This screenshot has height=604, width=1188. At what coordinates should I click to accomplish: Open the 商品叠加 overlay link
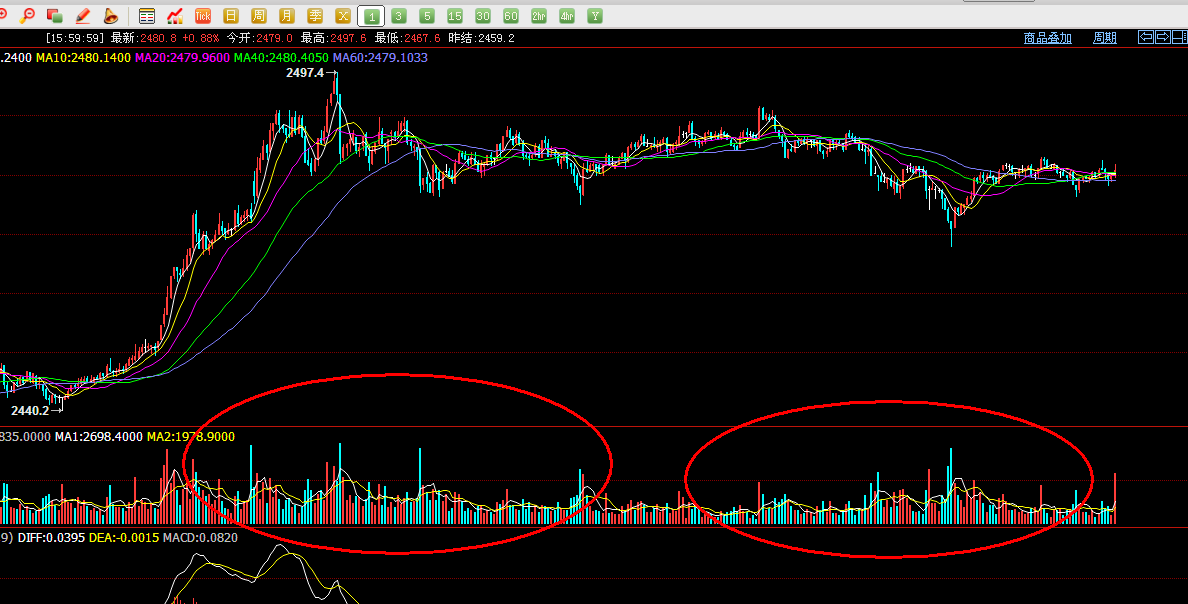(1048, 38)
